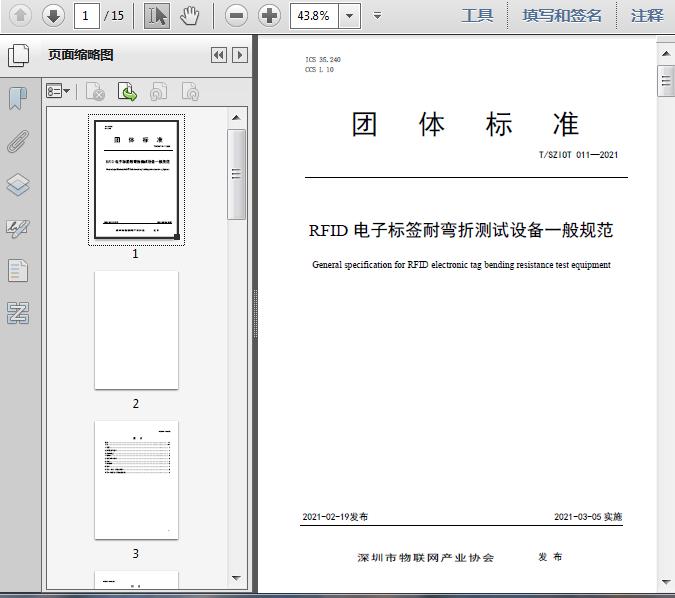Click the rotate pages counterclockwise icon
675x598 pixels.
pos(159,92)
